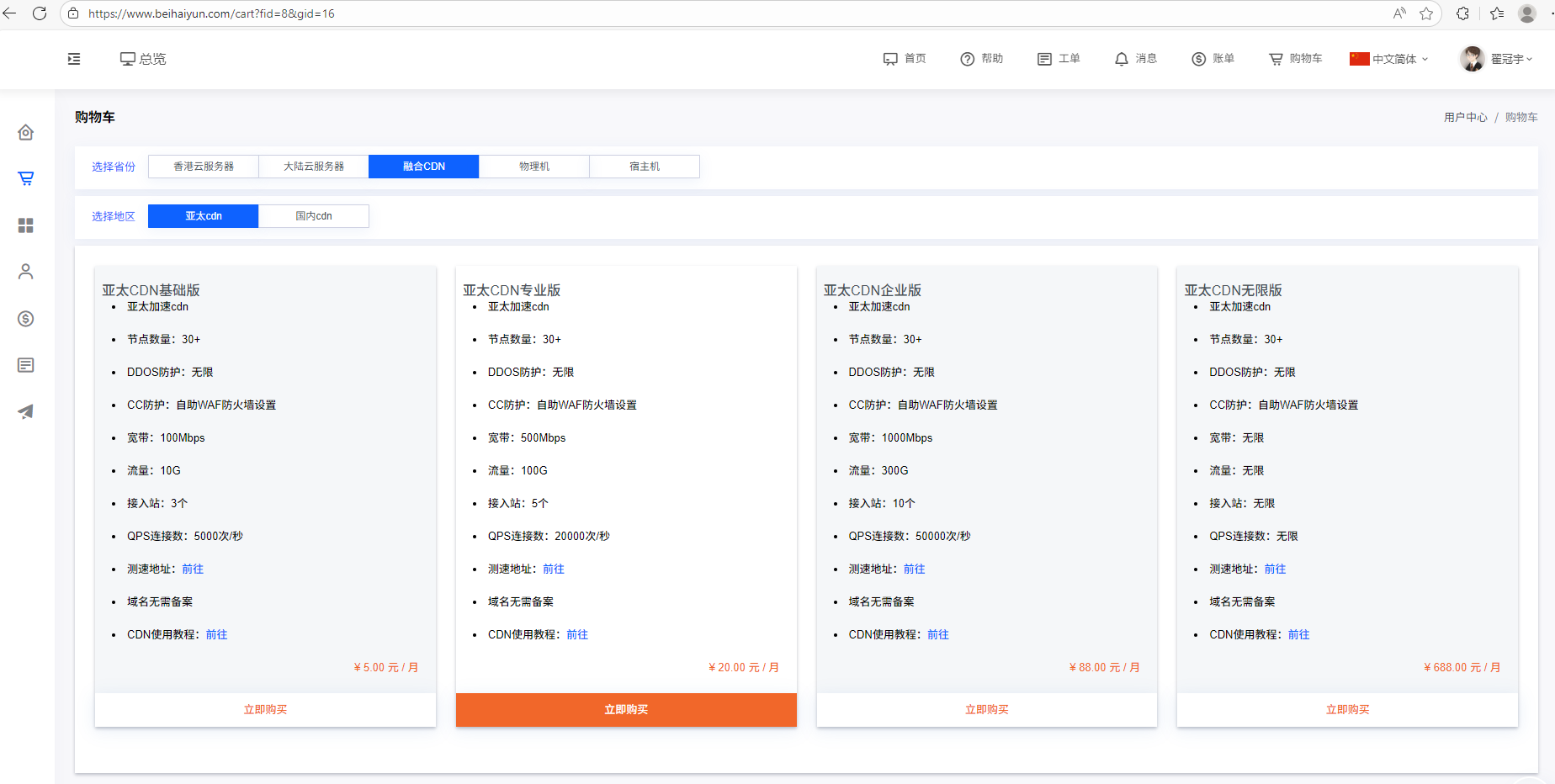This screenshot has width=1555, height=784.
Task: Refresh the page in browser toolbar
Action: coord(40,13)
